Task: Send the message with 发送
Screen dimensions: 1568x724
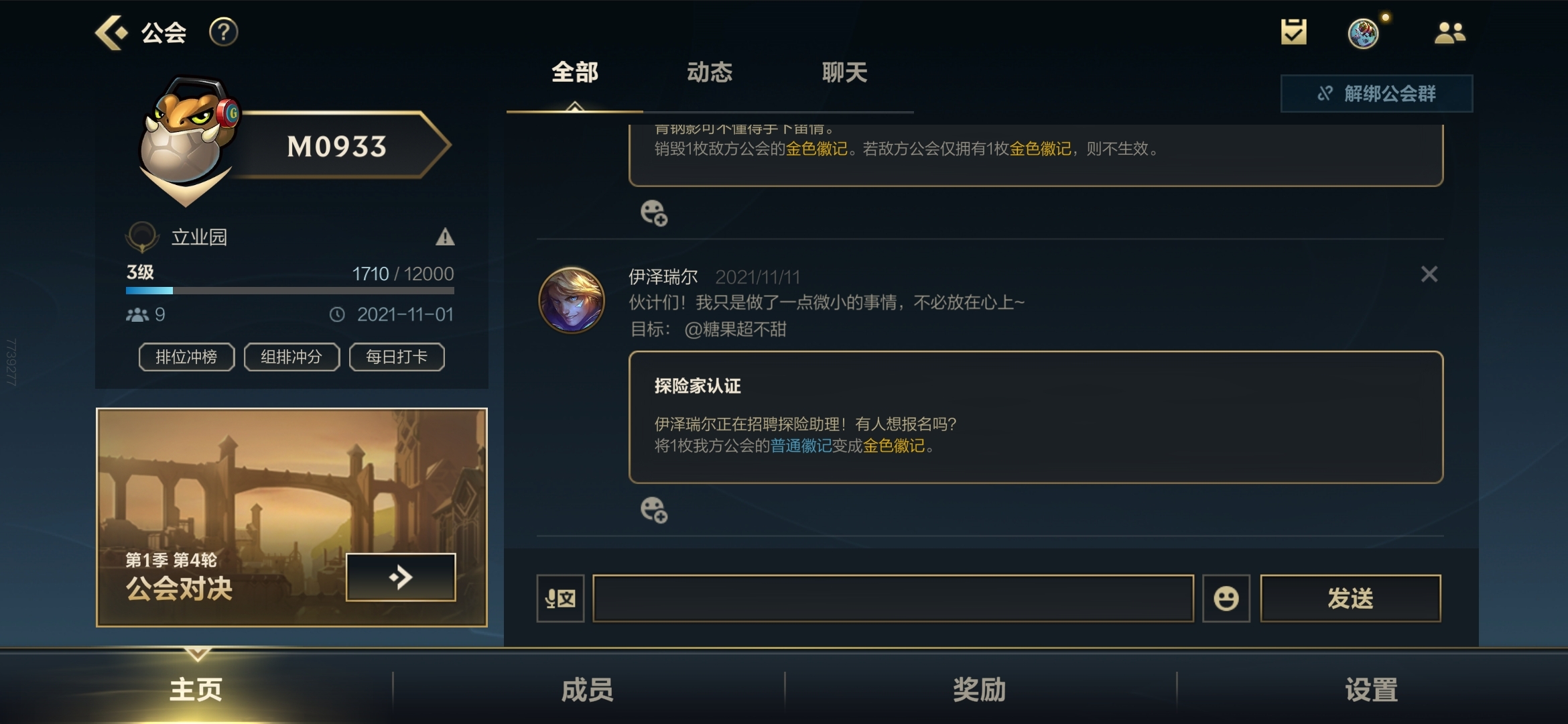Action: (1350, 598)
